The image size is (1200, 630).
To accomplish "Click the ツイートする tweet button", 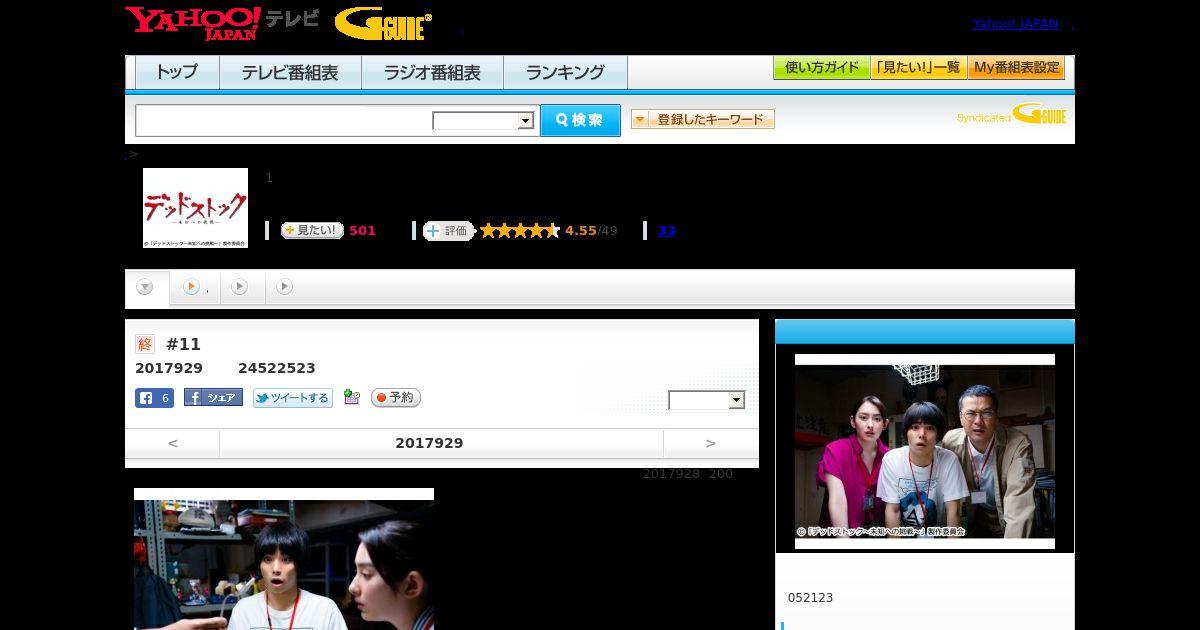I will click(292, 398).
